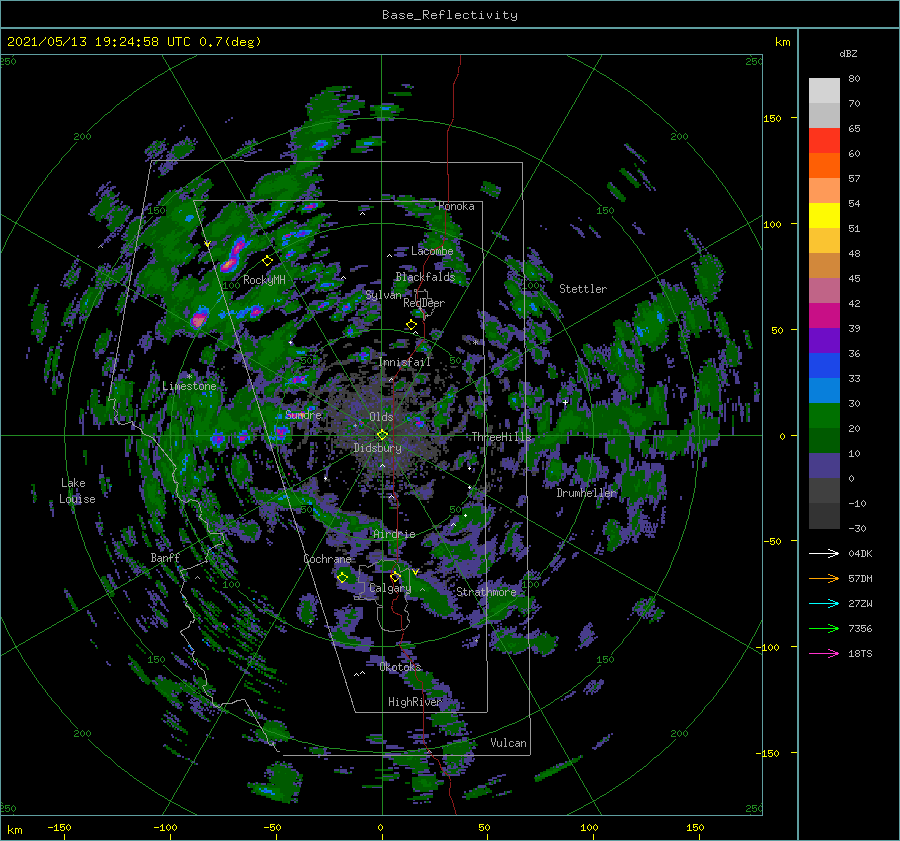Click the Ponoka city label

456,206
